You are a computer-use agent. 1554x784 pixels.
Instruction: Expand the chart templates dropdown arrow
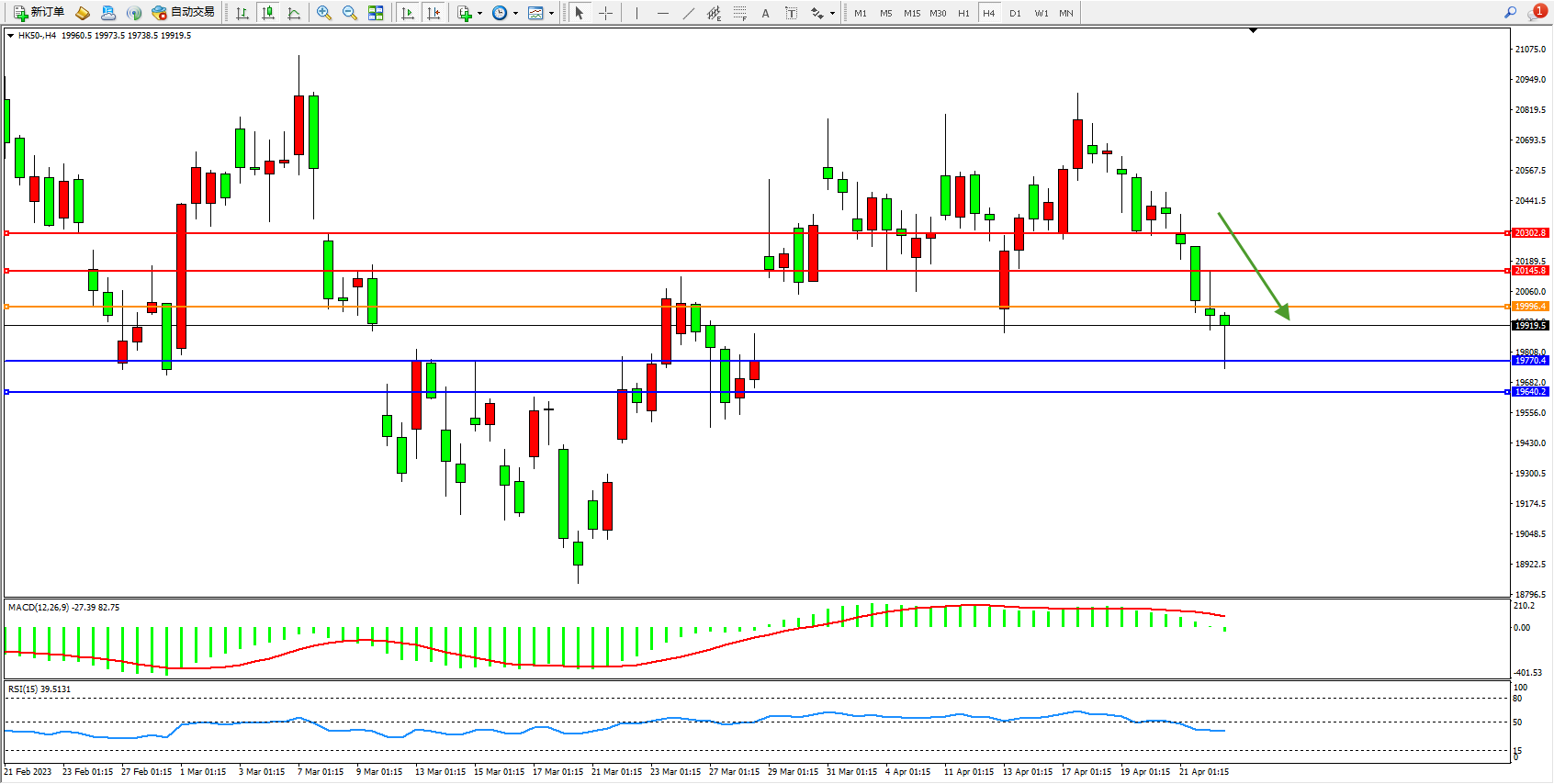[551, 13]
